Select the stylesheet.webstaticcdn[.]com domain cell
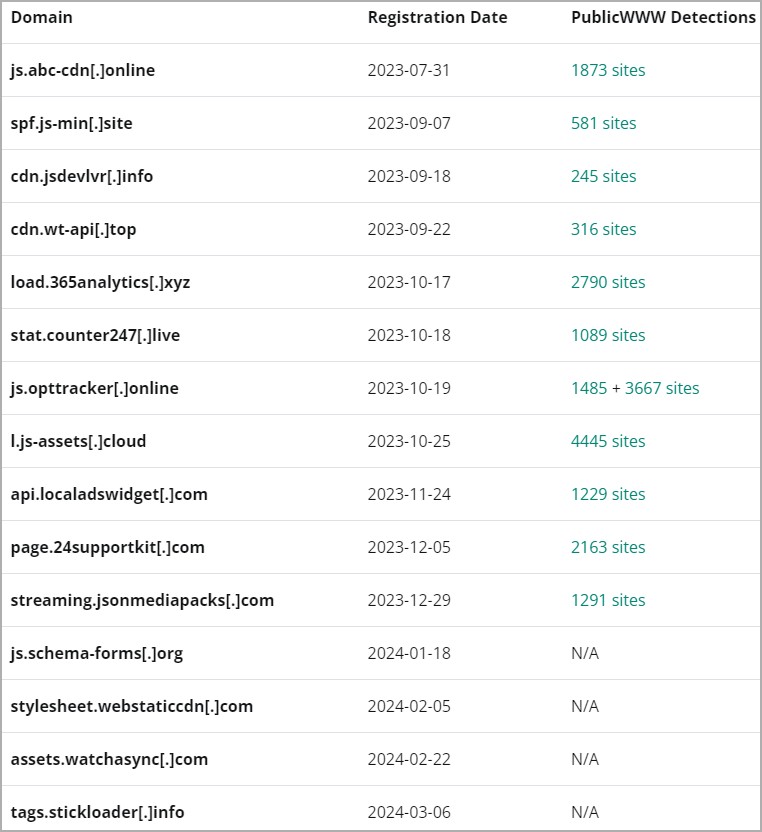The width and height of the screenshot is (762, 832). pos(131,706)
